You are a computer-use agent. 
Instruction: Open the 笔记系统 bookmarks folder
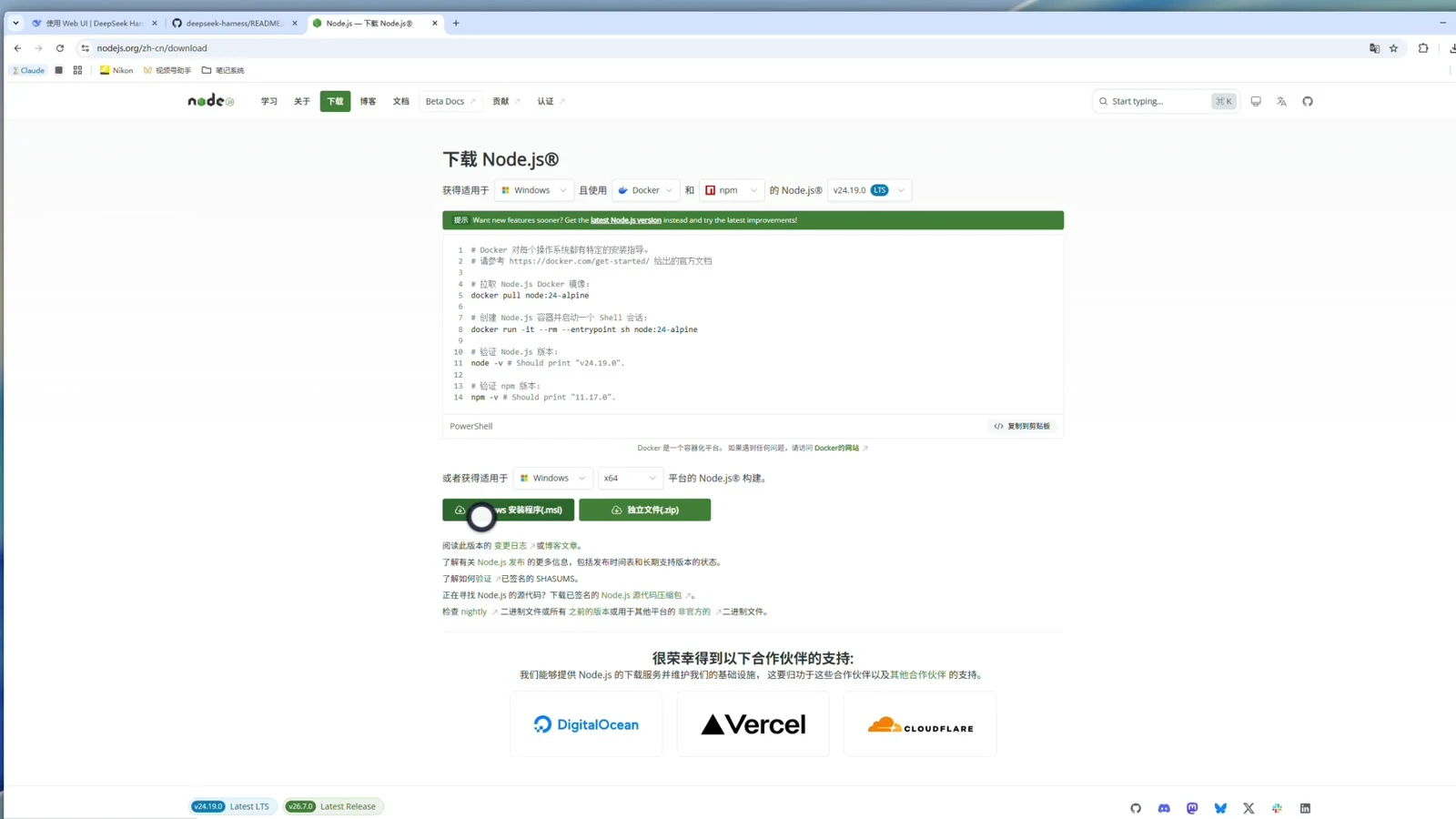click(x=223, y=70)
